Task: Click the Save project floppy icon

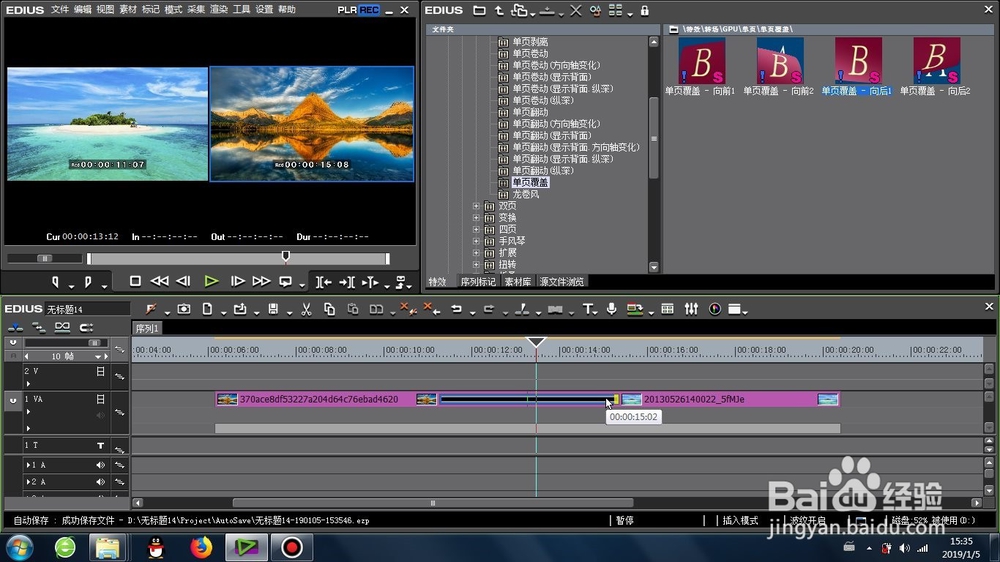Action: [273, 309]
